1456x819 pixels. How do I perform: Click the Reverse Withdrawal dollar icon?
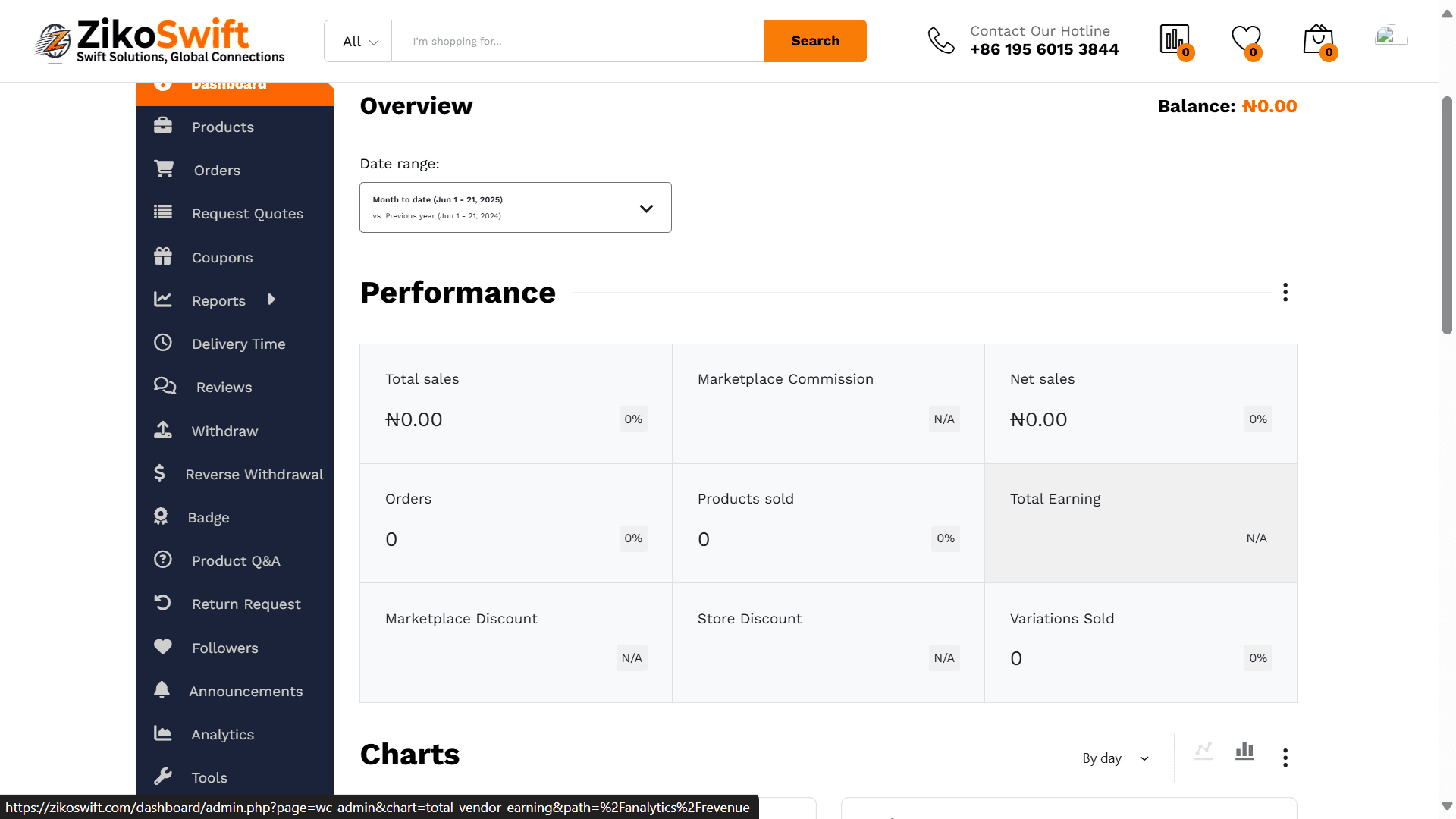click(159, 473)
